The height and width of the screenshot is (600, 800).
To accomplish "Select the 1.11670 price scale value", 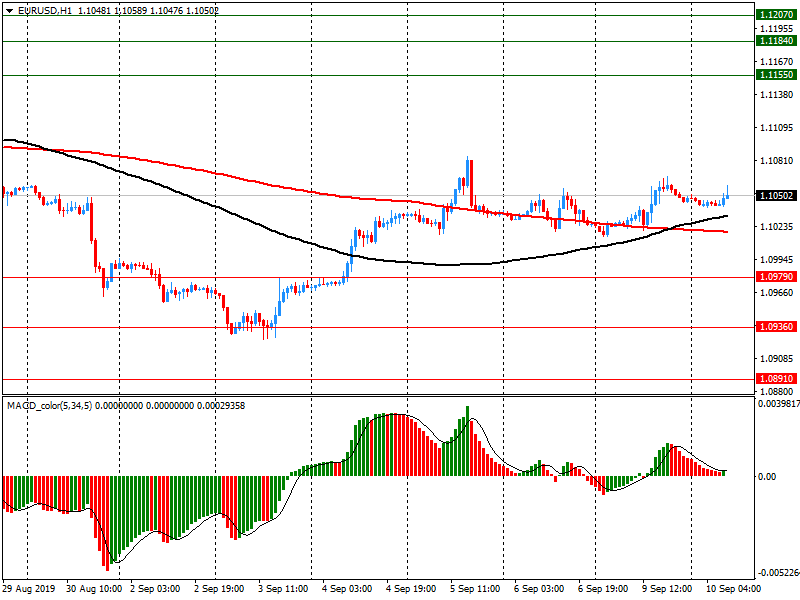I will click(x=777, y=62).
